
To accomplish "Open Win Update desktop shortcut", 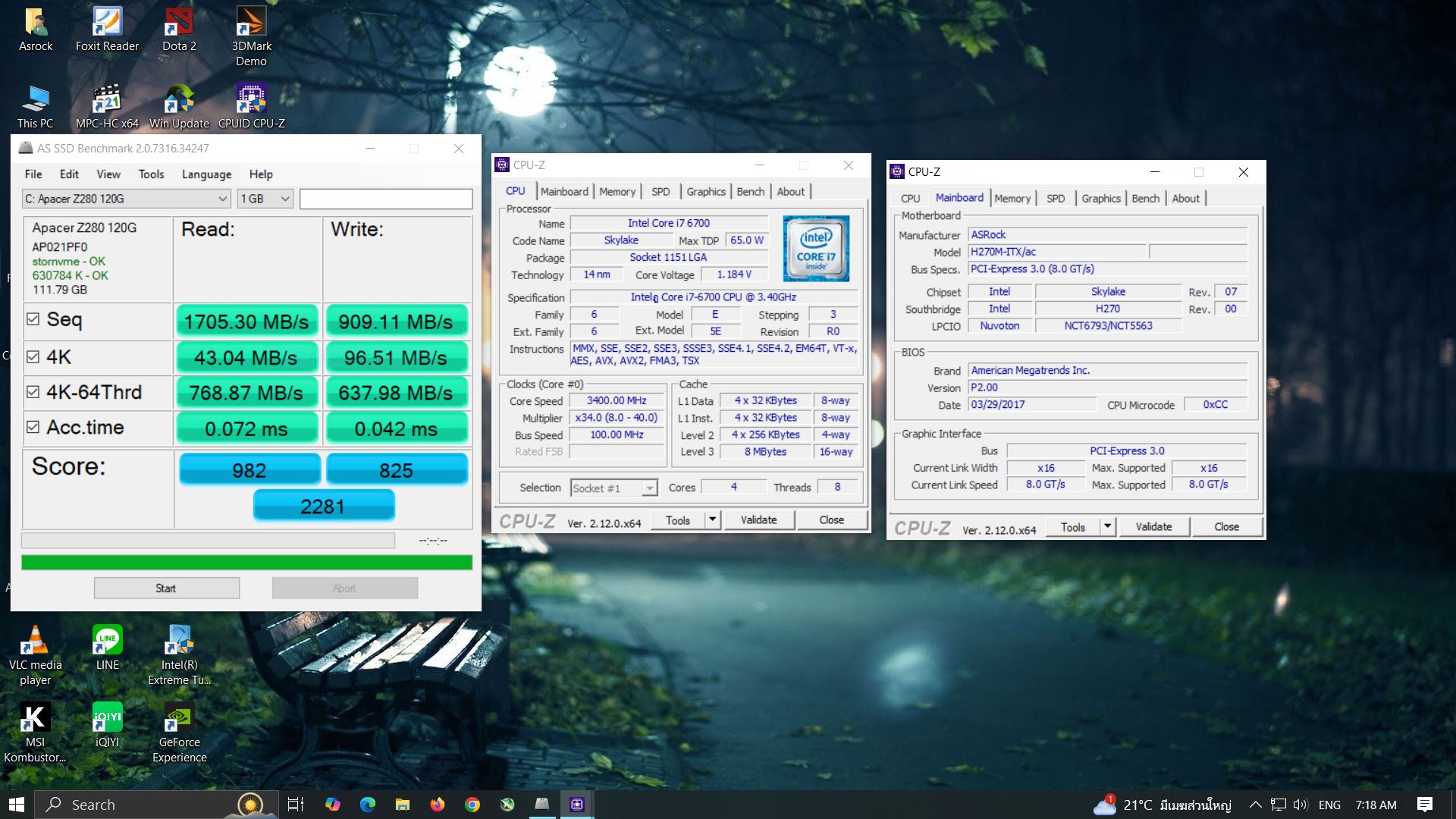I will pos(179,107).
